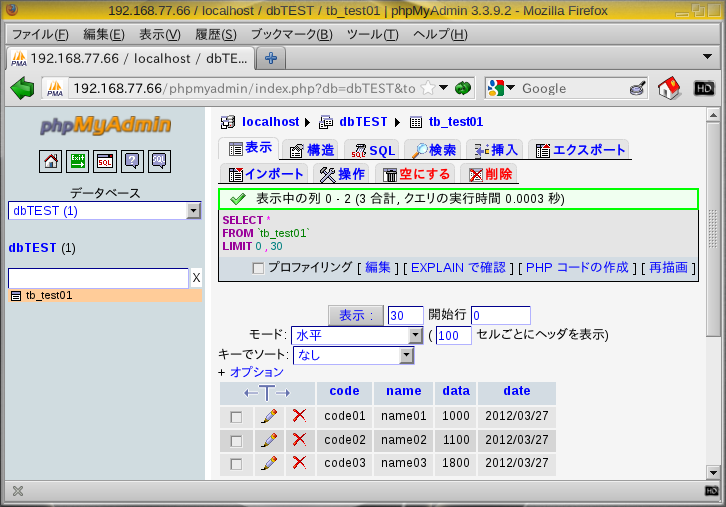Delete row code02 with red X
Image resolution: width=726 pixels, height=507 pixels.
300,439
